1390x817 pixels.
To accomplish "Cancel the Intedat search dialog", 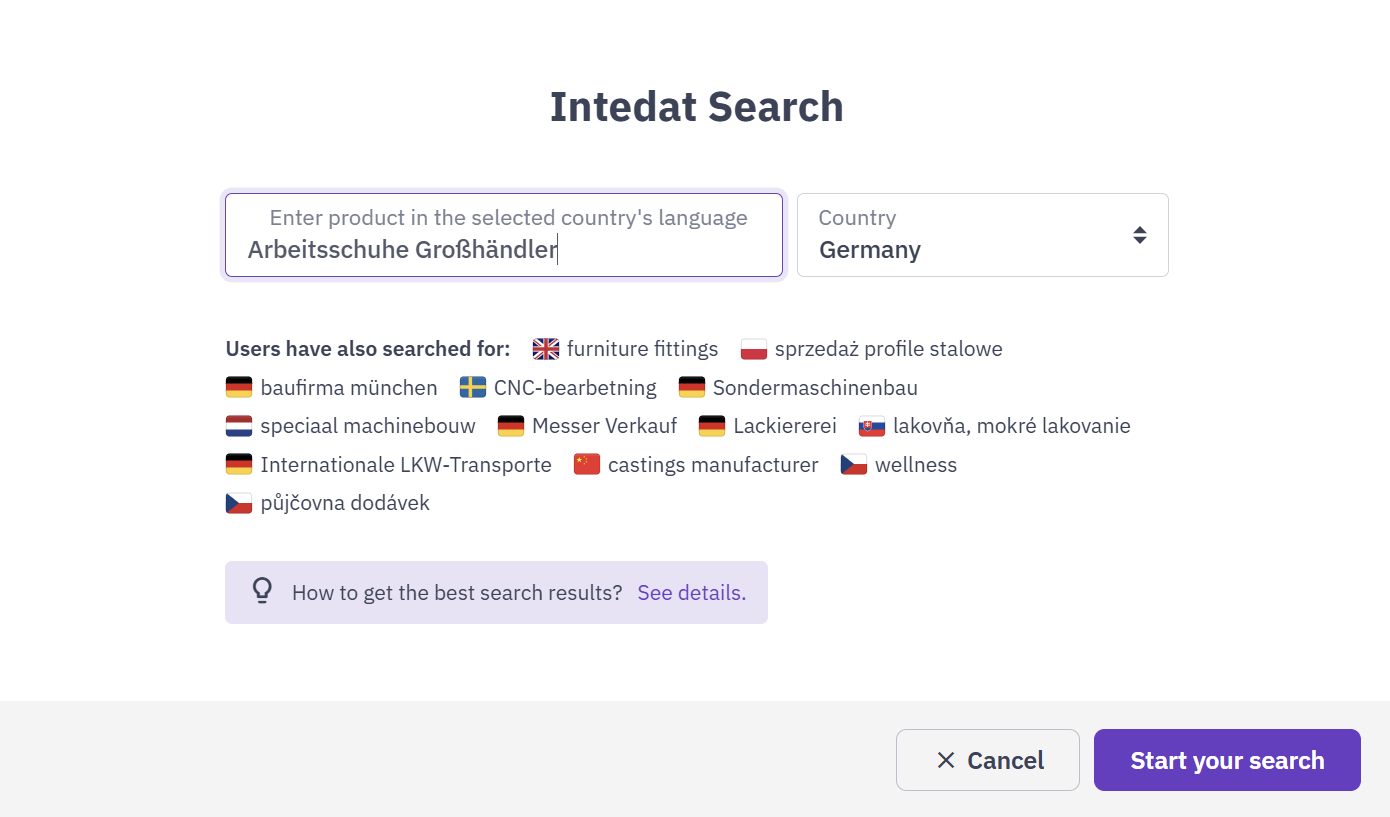I will coord(988,760).
